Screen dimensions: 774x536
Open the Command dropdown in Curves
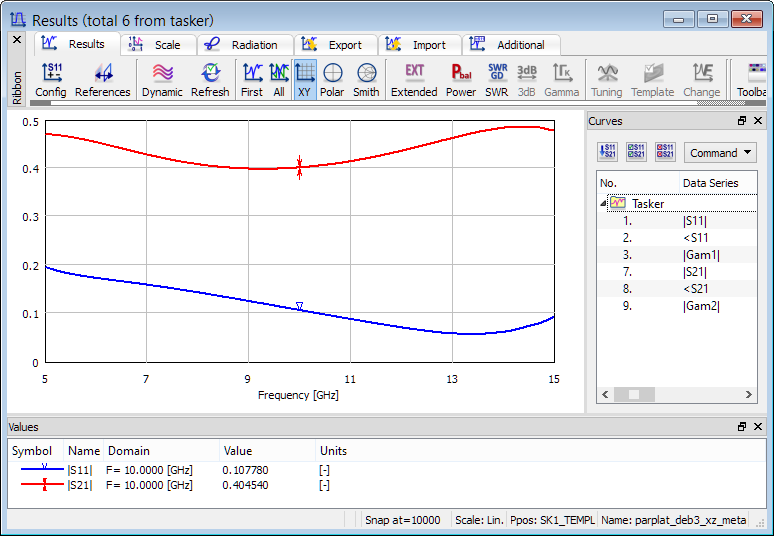720,153
